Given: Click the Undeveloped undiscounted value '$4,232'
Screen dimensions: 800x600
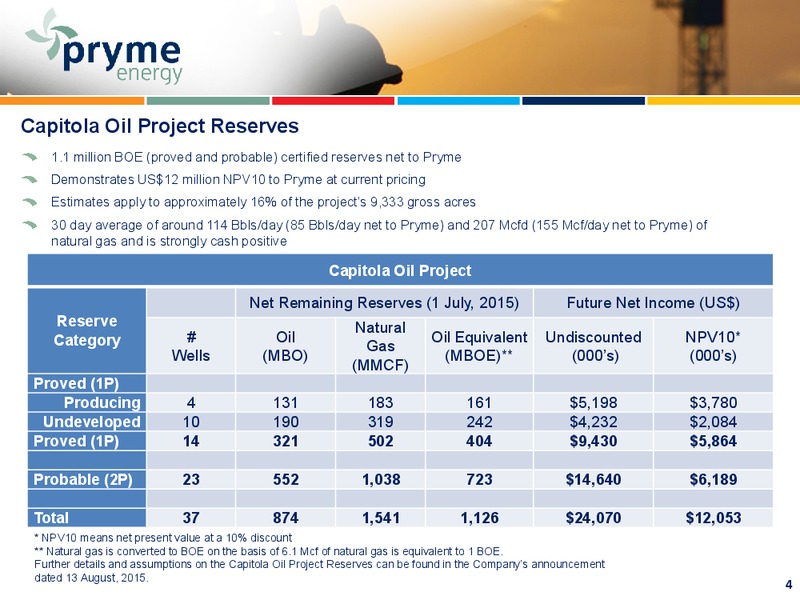Looking at the screenshot, I should point(593,422).
